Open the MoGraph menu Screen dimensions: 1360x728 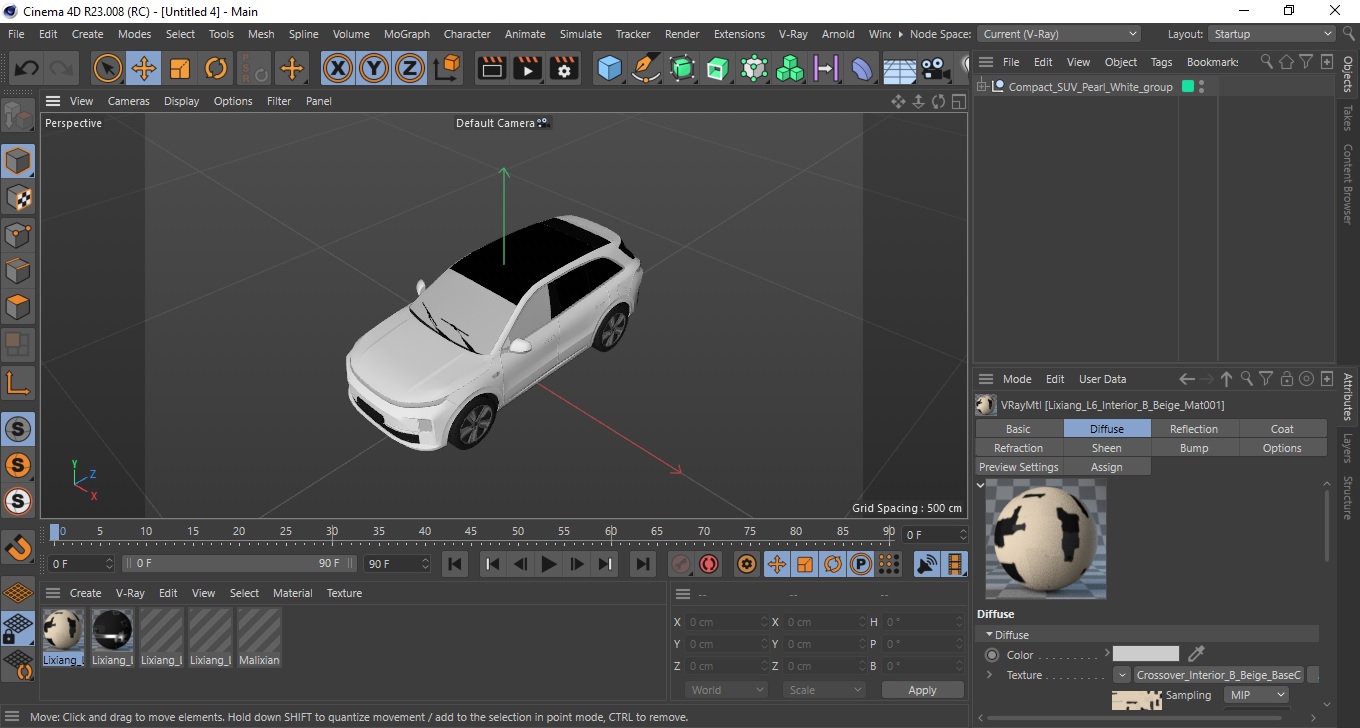click(x=406, y=34)
